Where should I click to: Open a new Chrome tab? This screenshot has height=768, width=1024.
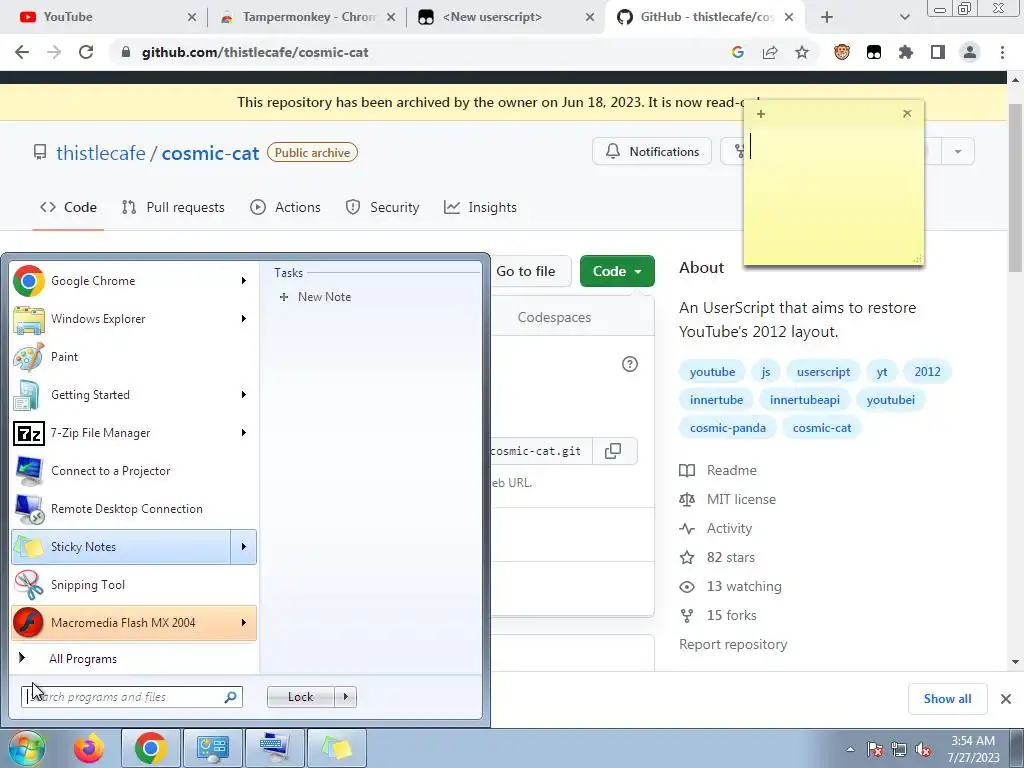[x=827, y=17]
